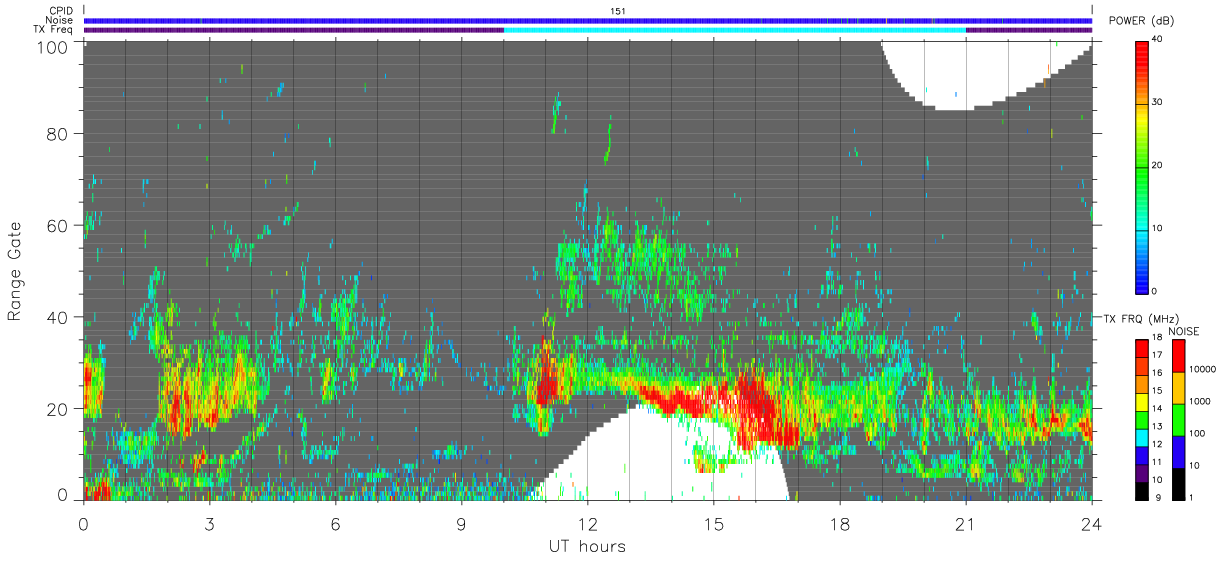Click the 60 tick on Range Gate axis

[x=59, y=225]
